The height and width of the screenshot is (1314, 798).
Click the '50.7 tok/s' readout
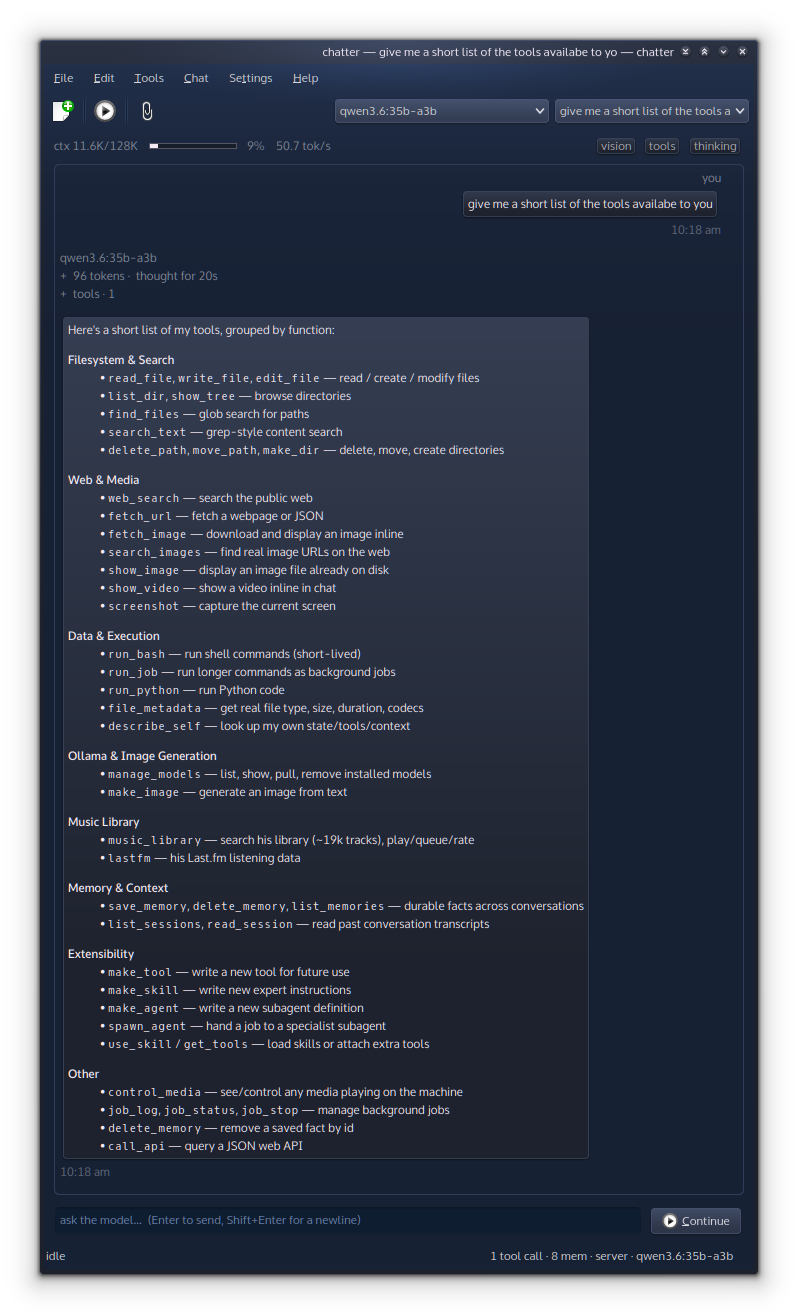[x=303, y=146]
